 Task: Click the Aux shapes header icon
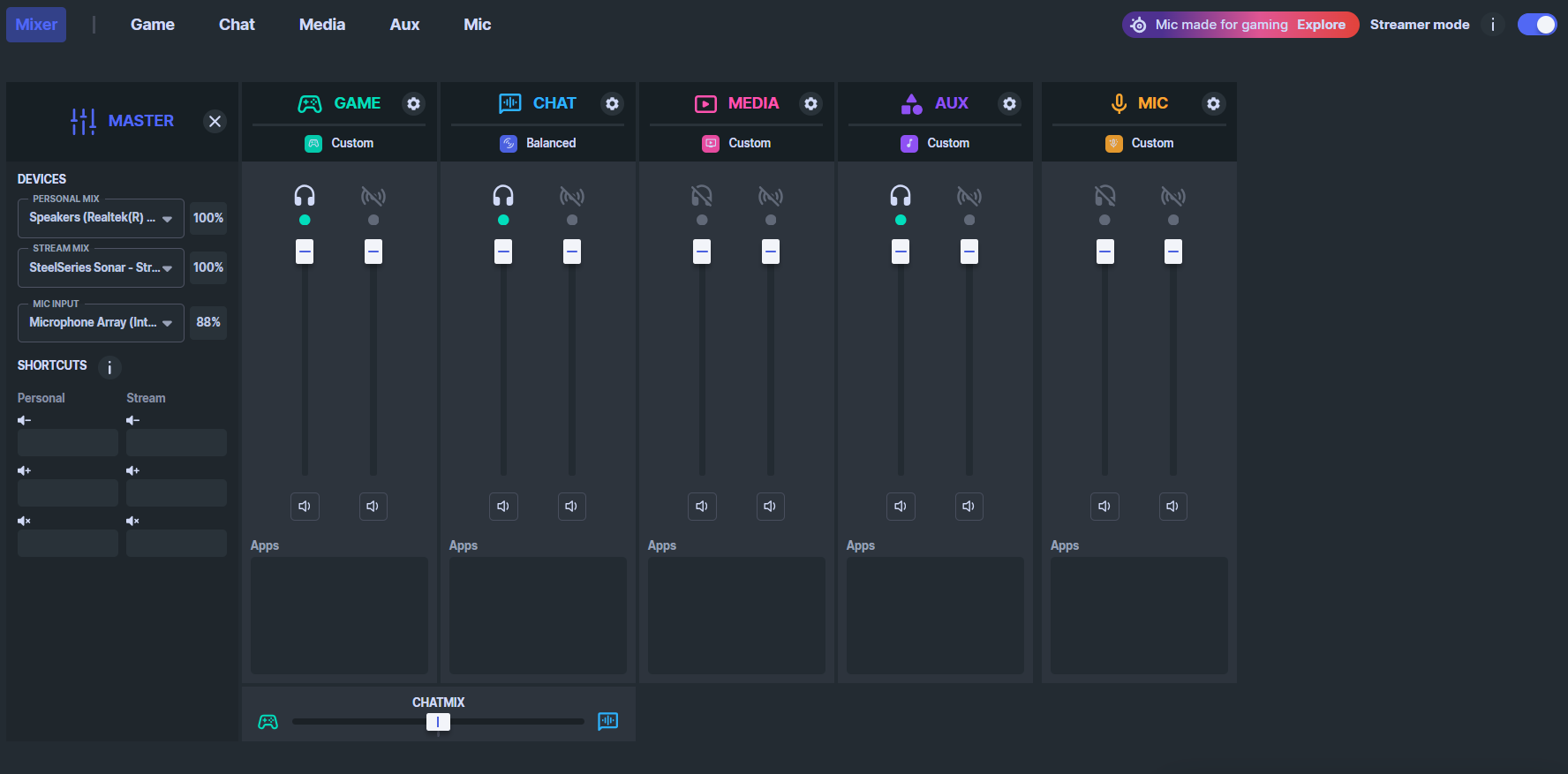911,103
